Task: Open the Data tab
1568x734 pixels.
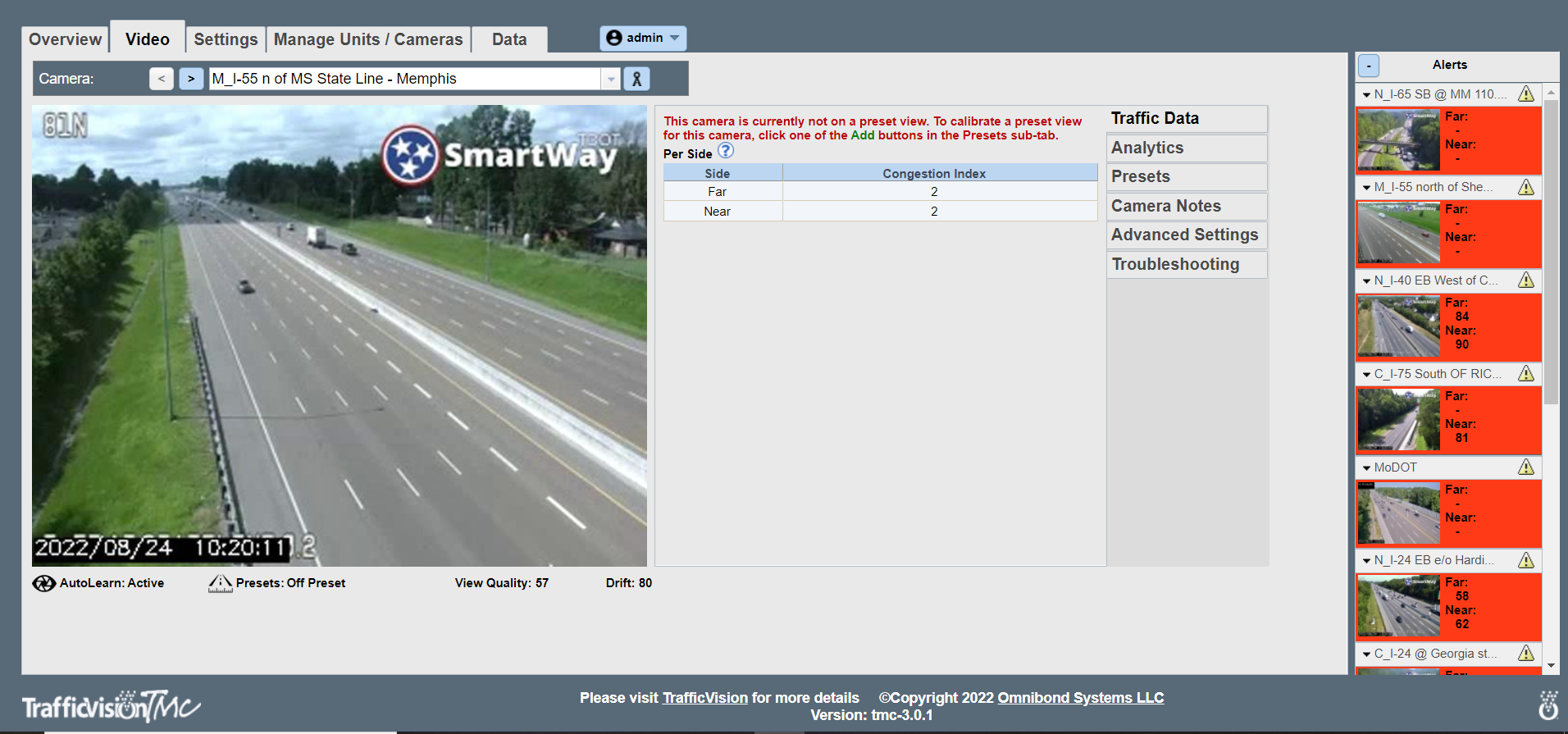Action: coord(509,39)
